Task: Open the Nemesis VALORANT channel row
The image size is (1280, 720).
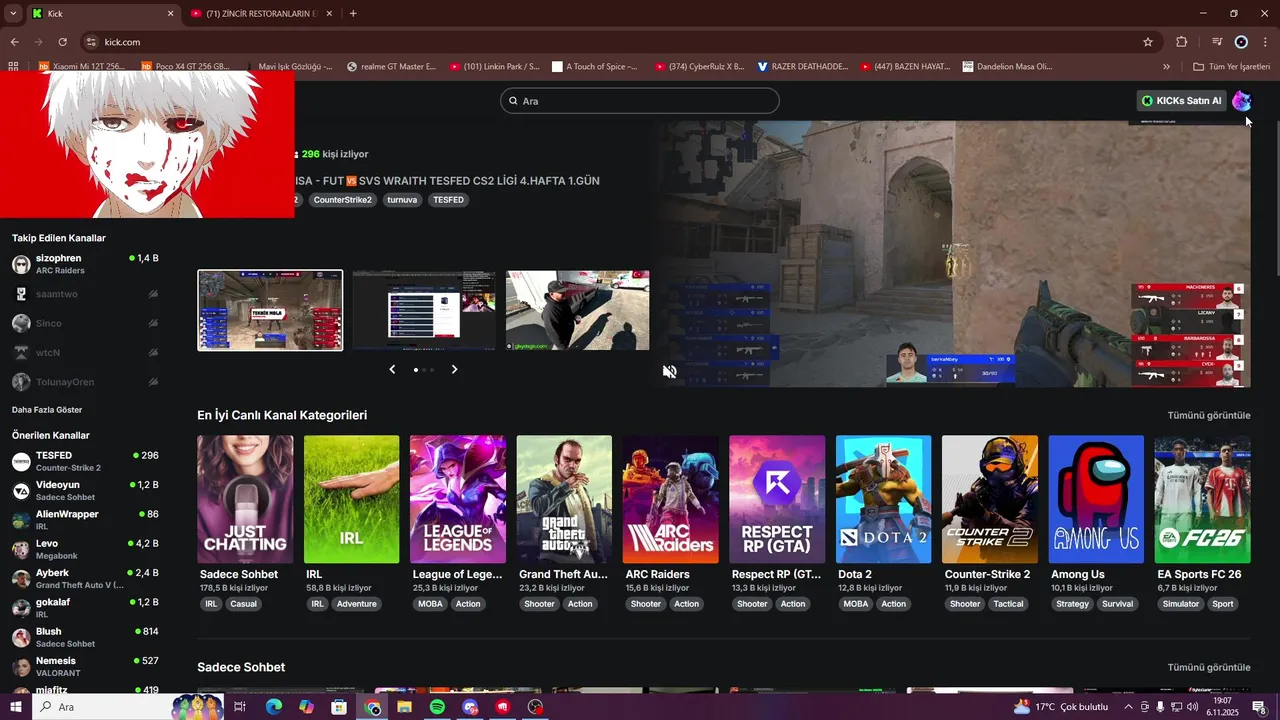Action: click(x=85, y=667)
